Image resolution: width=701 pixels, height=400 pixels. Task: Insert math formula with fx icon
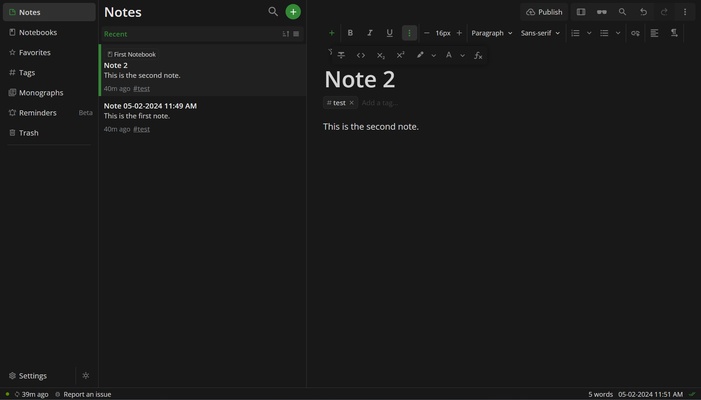tap(478, 55)
